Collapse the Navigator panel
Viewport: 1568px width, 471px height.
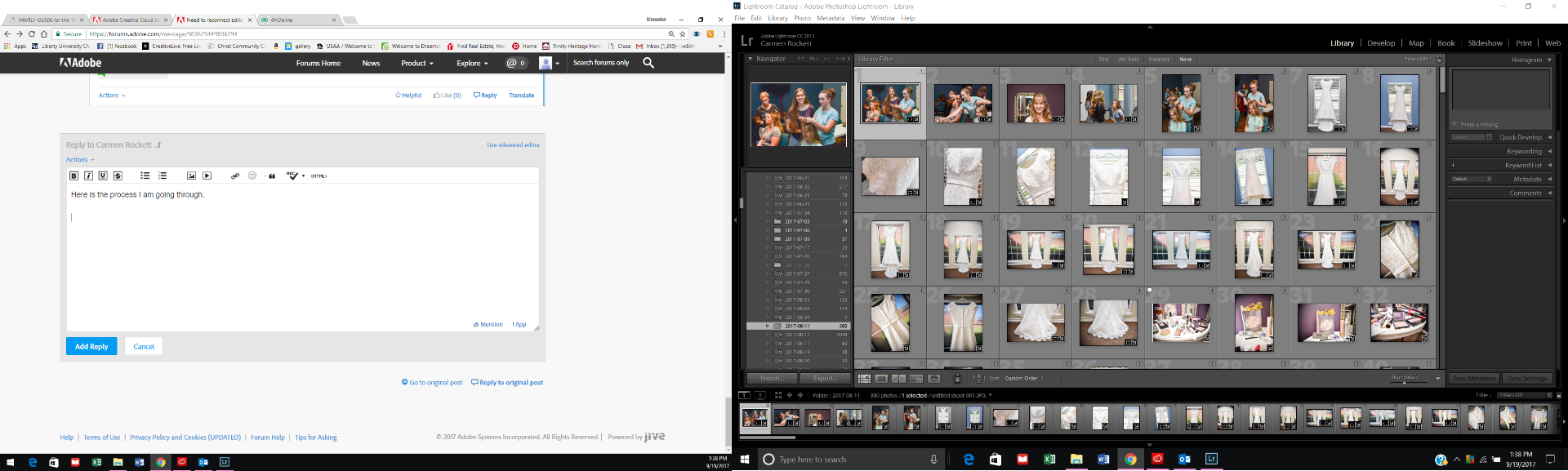tap(751, 59)
